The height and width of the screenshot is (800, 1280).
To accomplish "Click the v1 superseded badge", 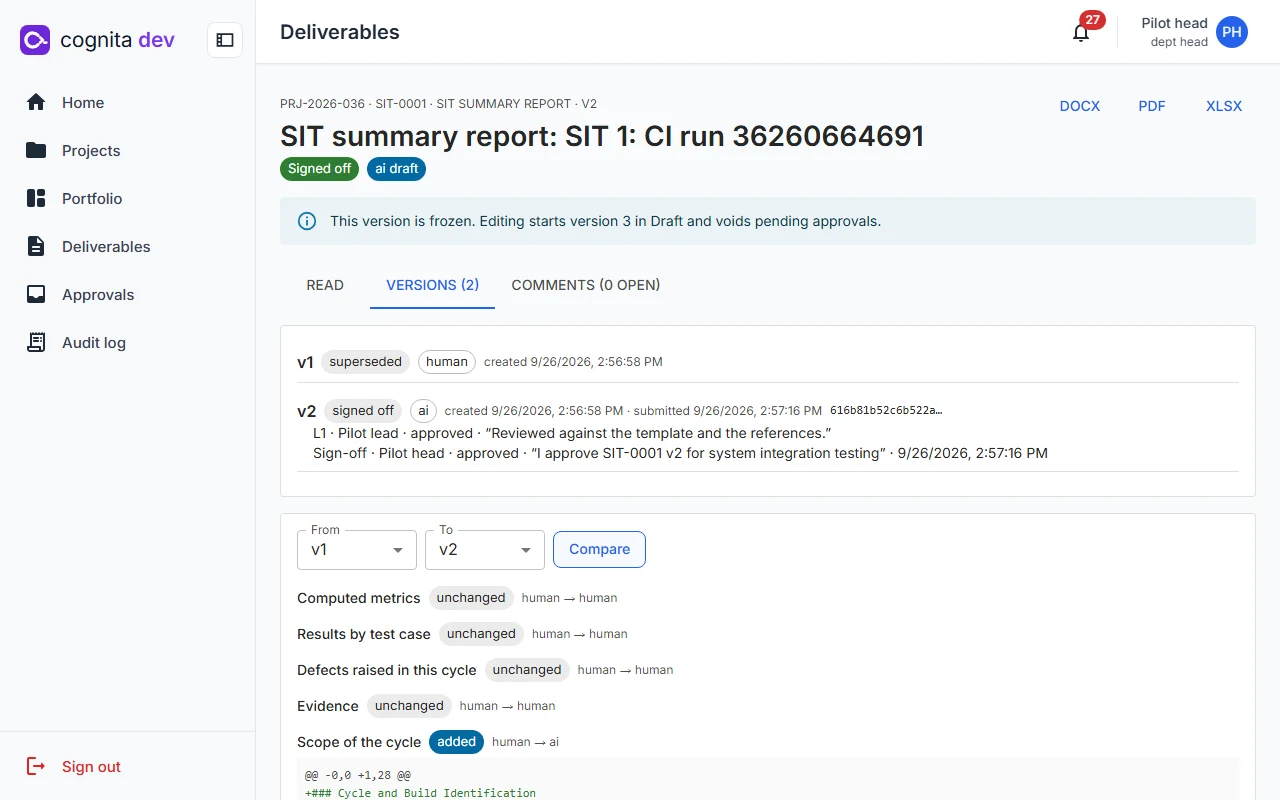I will [x=365, y=362].
